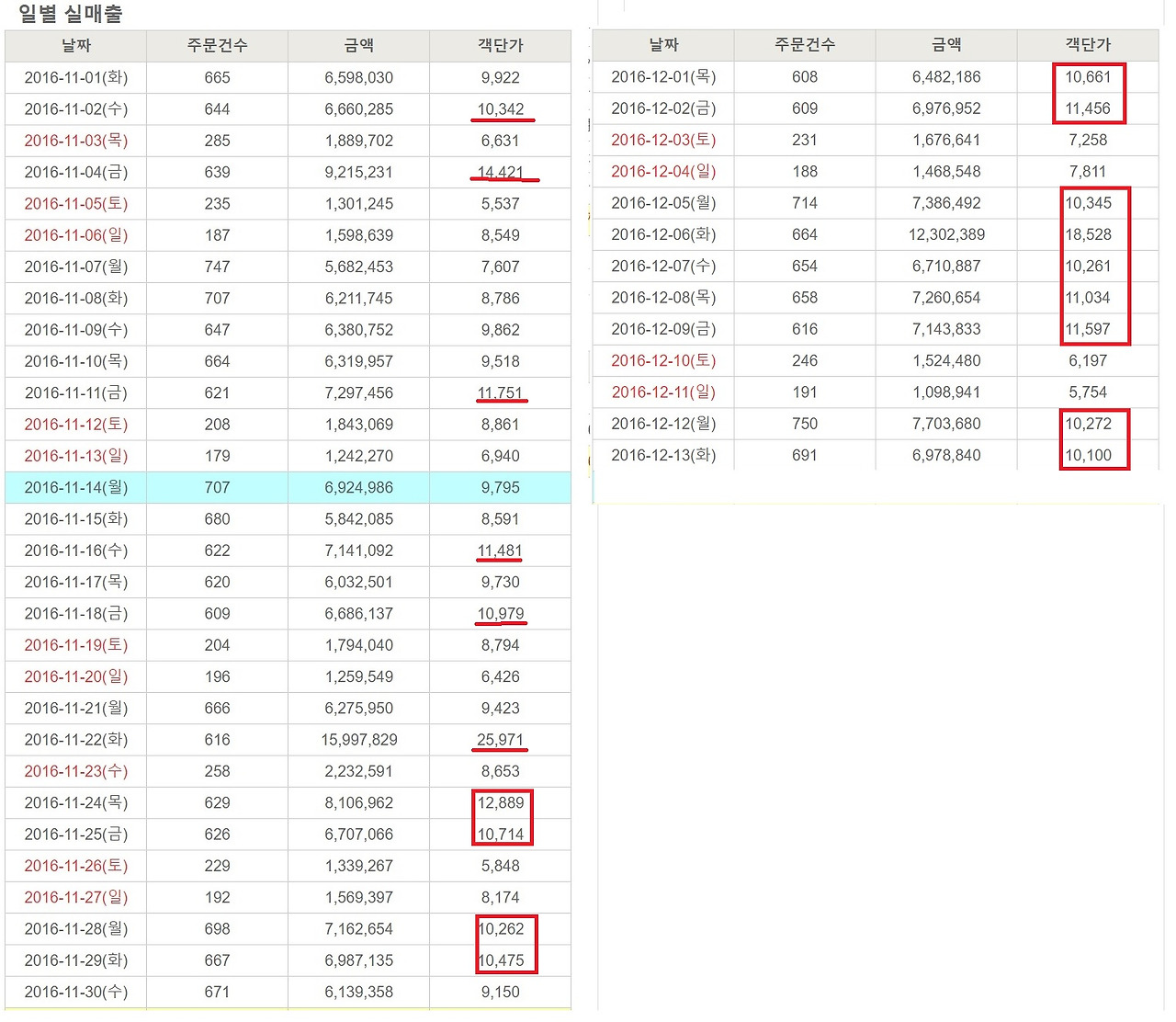Screen dimensions: 1176x1022
Task: Select the date 2016-11-04(금)
Action: [76, 172]
